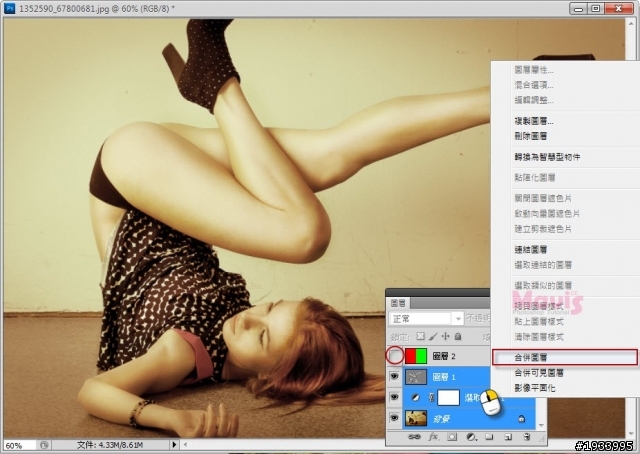Screen dimensions: 640x454
Task: Select the gray 圖層 1 thumbnail
Action: (416, 376)
